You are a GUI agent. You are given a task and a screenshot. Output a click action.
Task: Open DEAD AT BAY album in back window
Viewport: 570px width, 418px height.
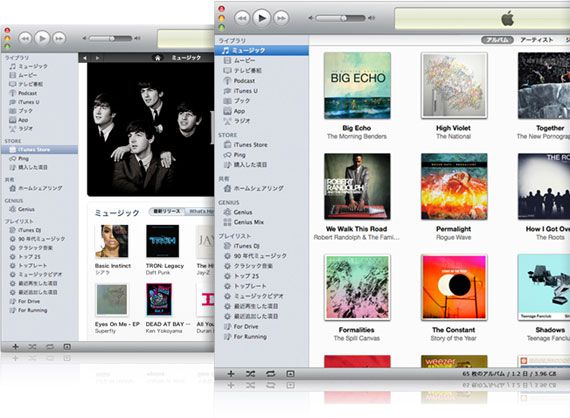point(159,300)
